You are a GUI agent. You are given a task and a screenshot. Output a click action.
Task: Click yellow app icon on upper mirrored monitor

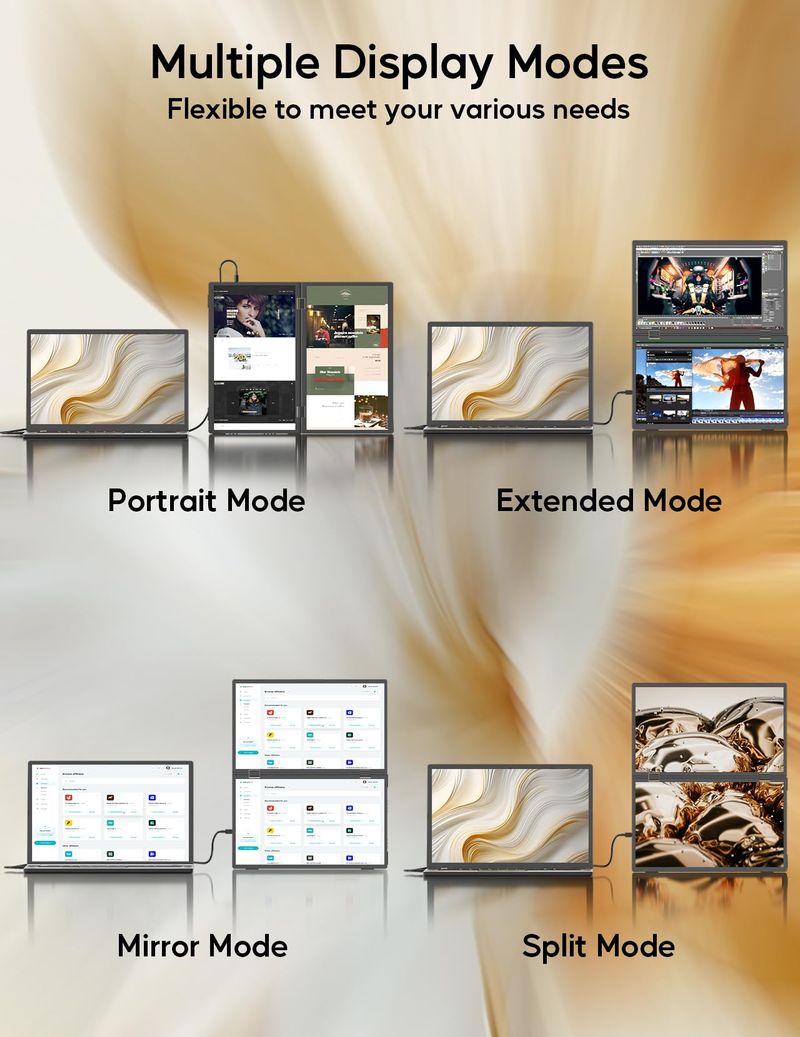point(269,736)
